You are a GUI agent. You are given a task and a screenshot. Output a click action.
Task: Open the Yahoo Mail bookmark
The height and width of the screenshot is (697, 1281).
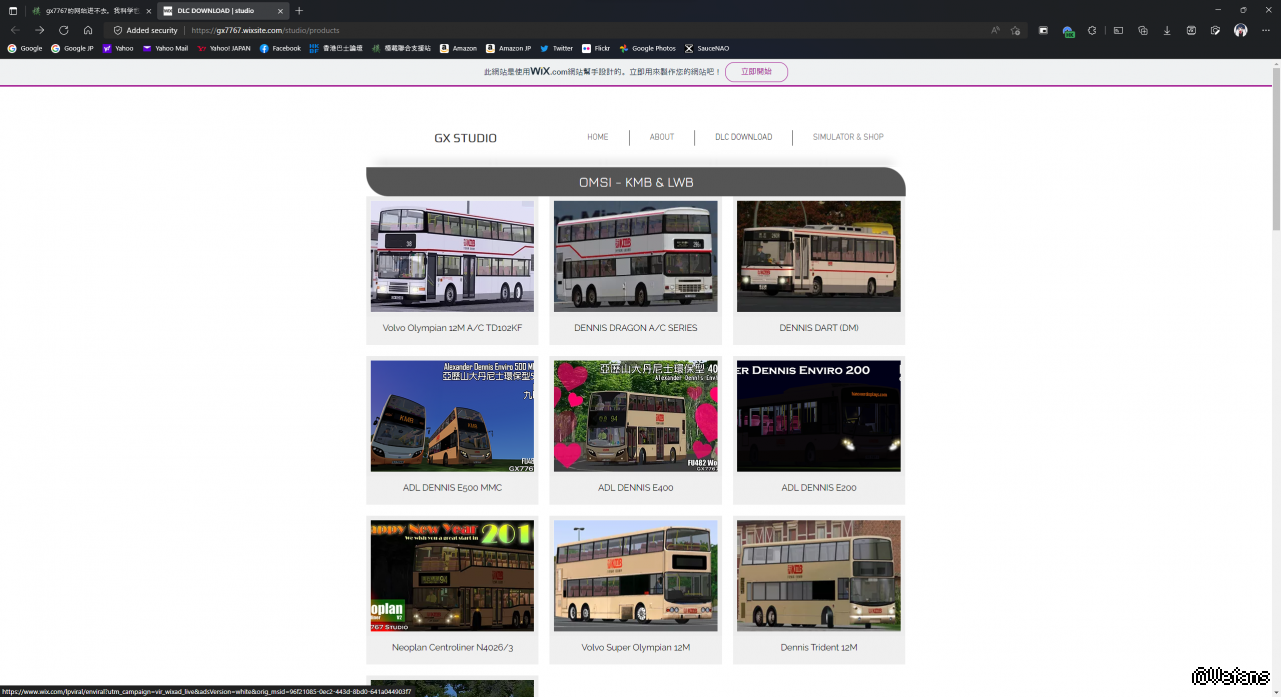(x=165, y=48)
